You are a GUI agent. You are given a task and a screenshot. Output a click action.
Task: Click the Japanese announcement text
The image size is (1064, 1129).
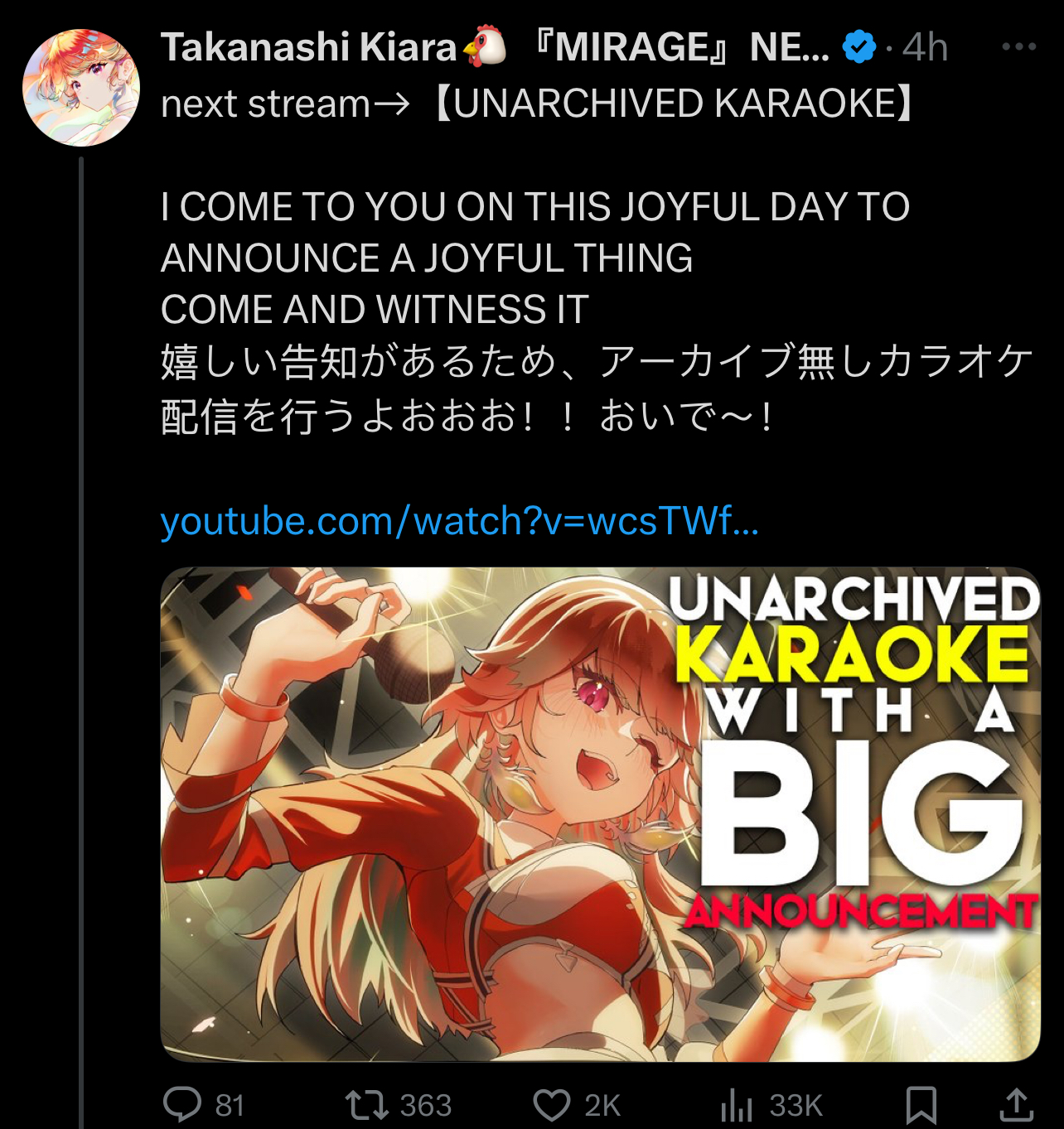click(x=597, y=388)
